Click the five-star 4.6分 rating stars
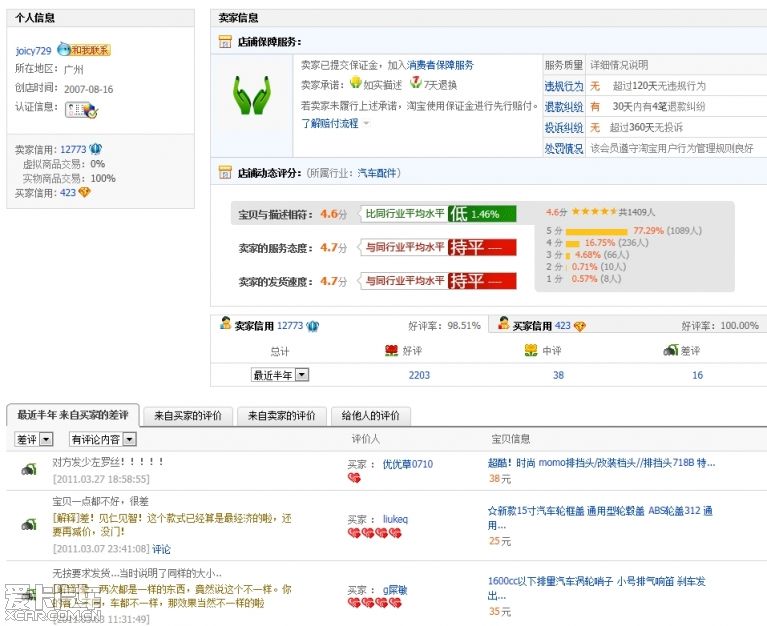Image resolution: width=767 pixels, height=626 pixels. pyautogui.click(x=594, y=211)
